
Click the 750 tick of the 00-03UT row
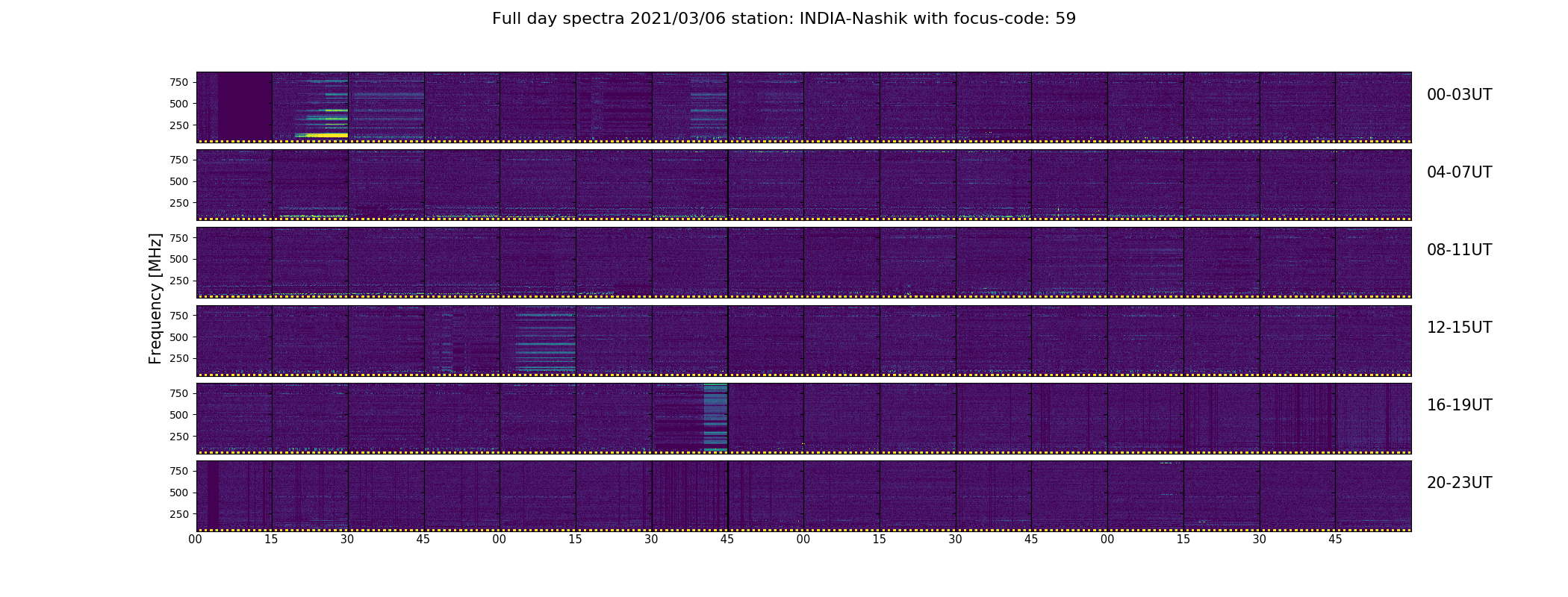pyautogui.click(x=179, y=82)
